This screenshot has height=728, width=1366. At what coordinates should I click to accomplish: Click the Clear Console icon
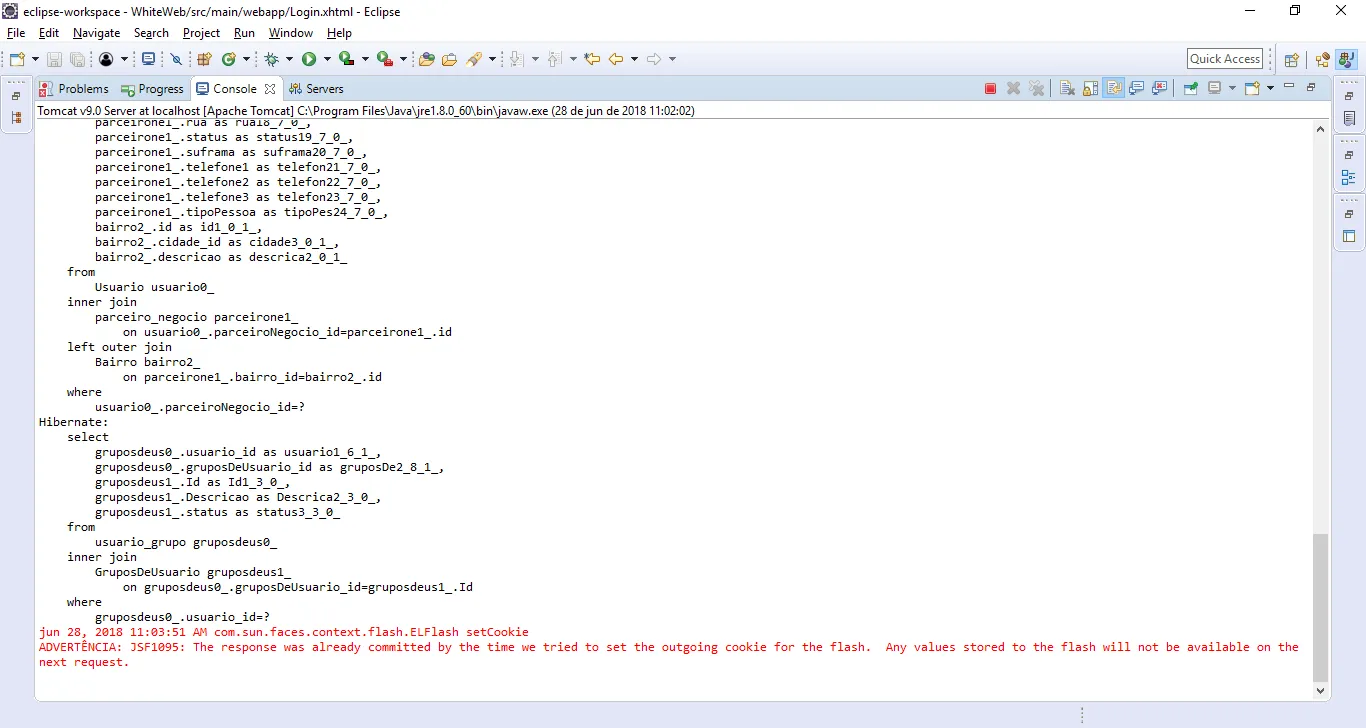pos(1067,89)
